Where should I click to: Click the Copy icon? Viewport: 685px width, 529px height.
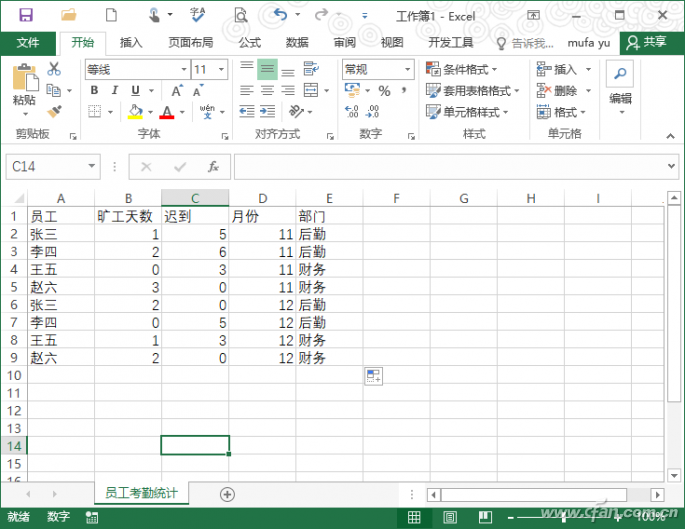tap(54, 90)
